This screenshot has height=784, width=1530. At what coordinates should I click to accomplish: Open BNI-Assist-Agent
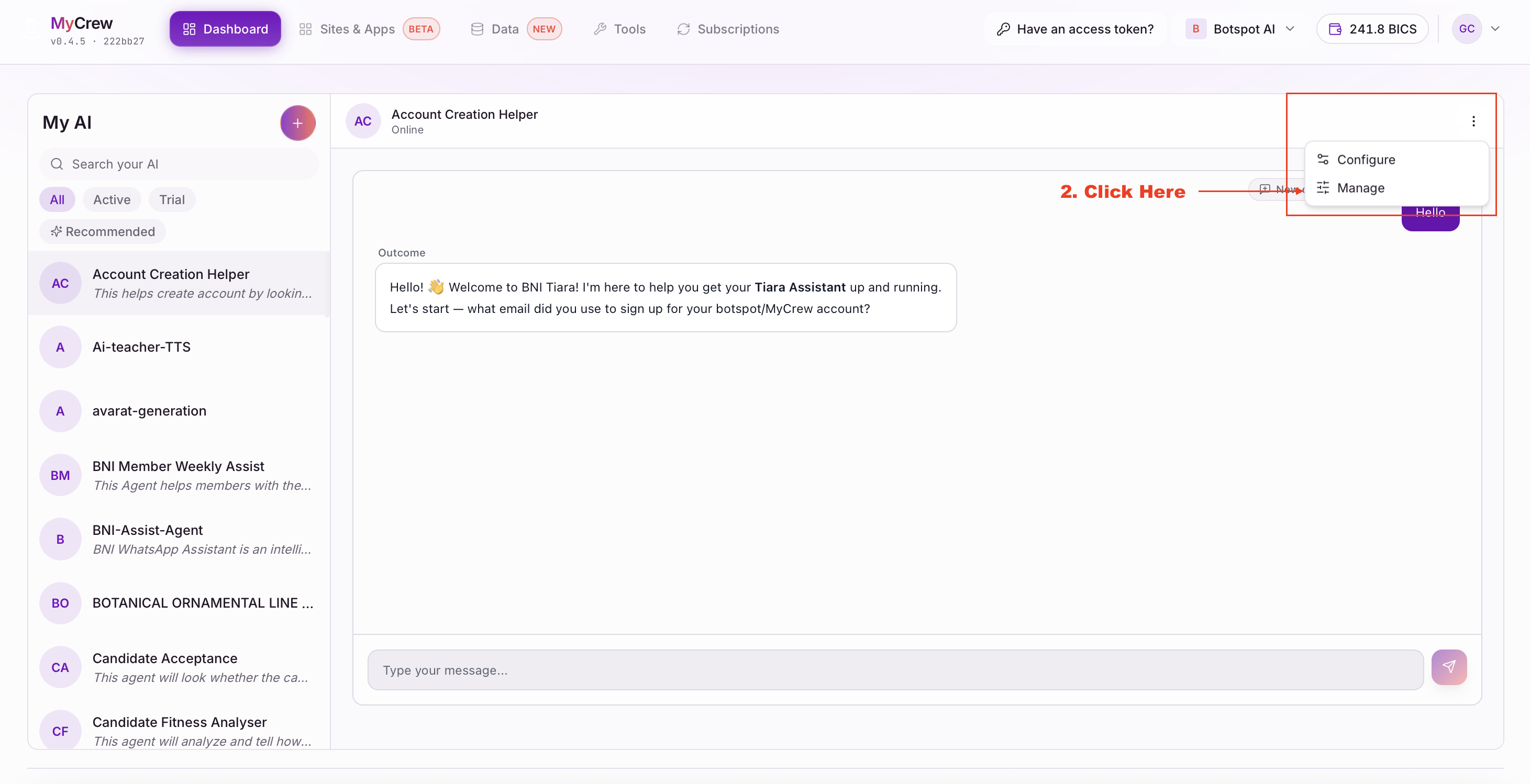tap(180, 539)
